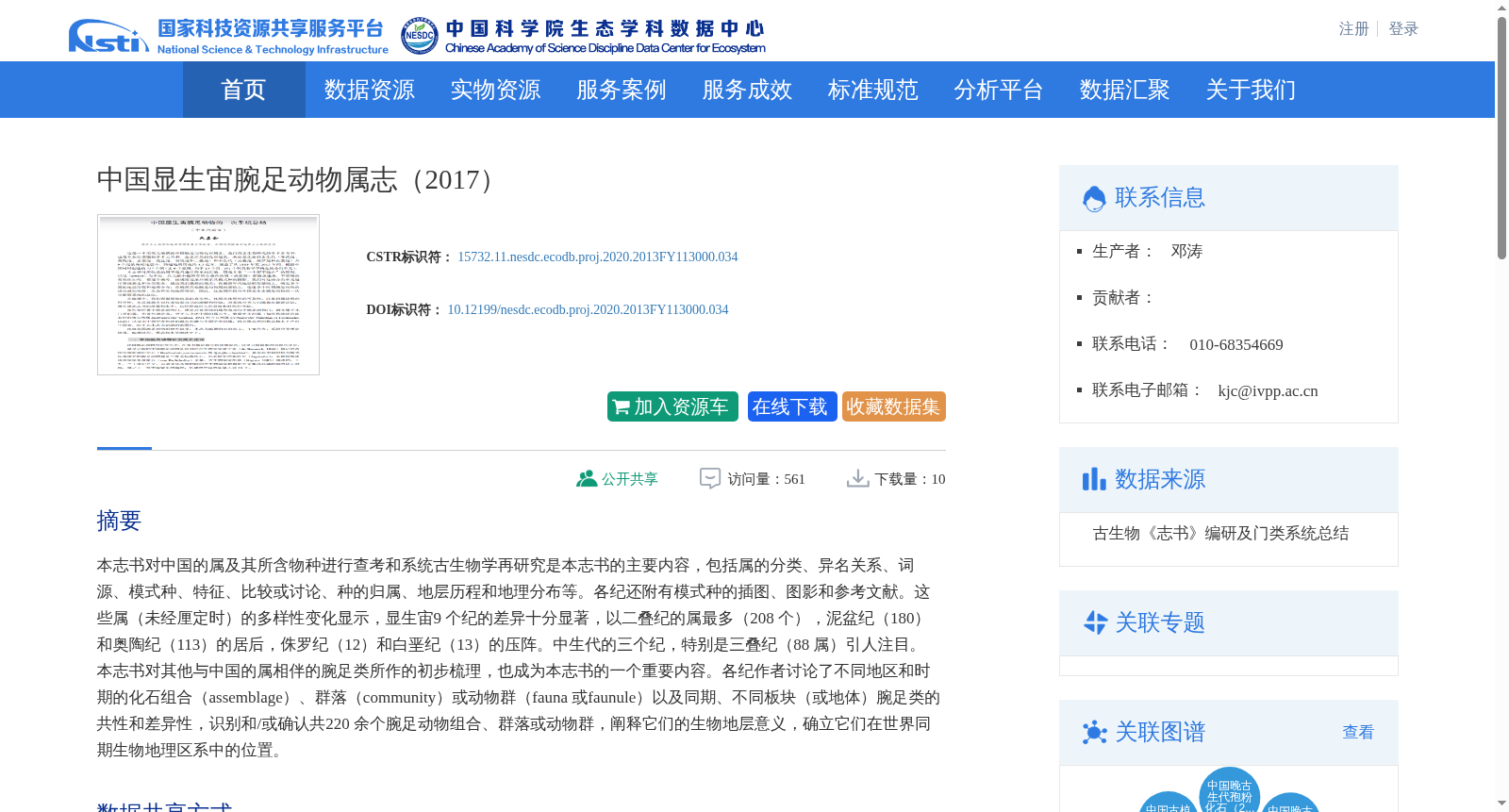1509x812 pixels.
Task: Click the public sharing people icon
Action: coord(587,479)
